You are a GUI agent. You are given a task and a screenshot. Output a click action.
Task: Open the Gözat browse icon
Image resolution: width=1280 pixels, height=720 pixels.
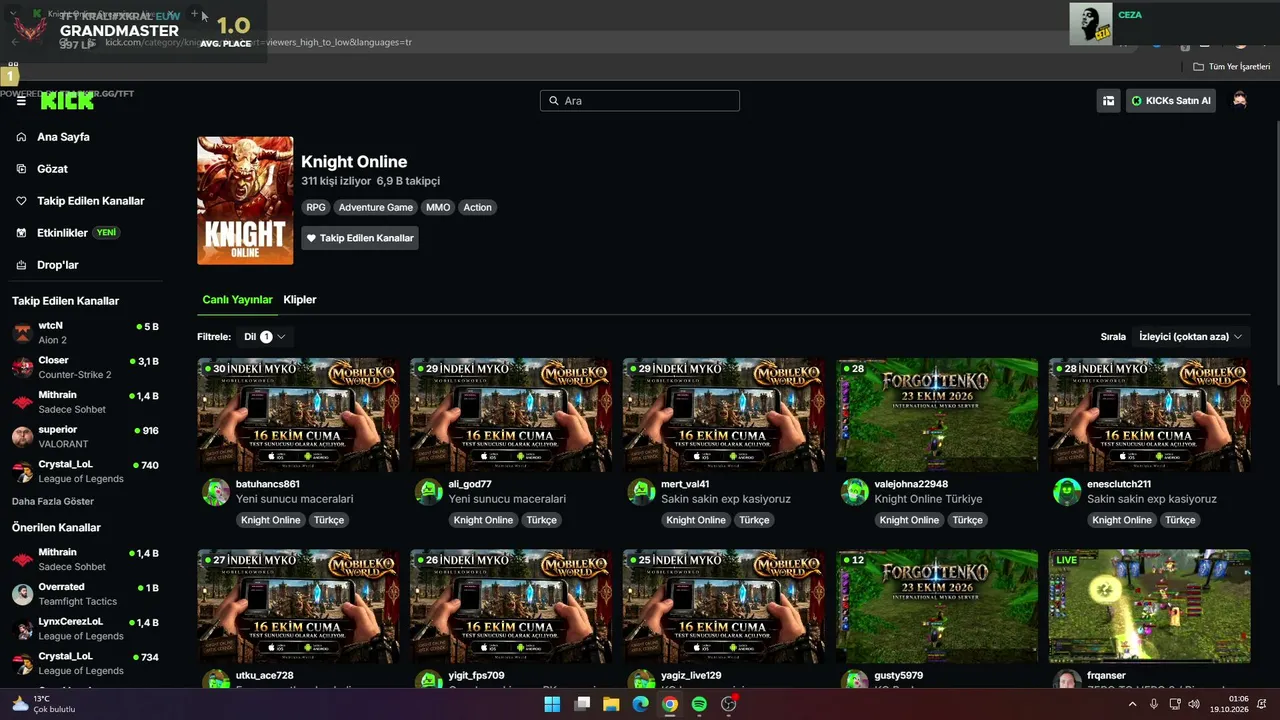pyautogui.click(x=21, y=169)
